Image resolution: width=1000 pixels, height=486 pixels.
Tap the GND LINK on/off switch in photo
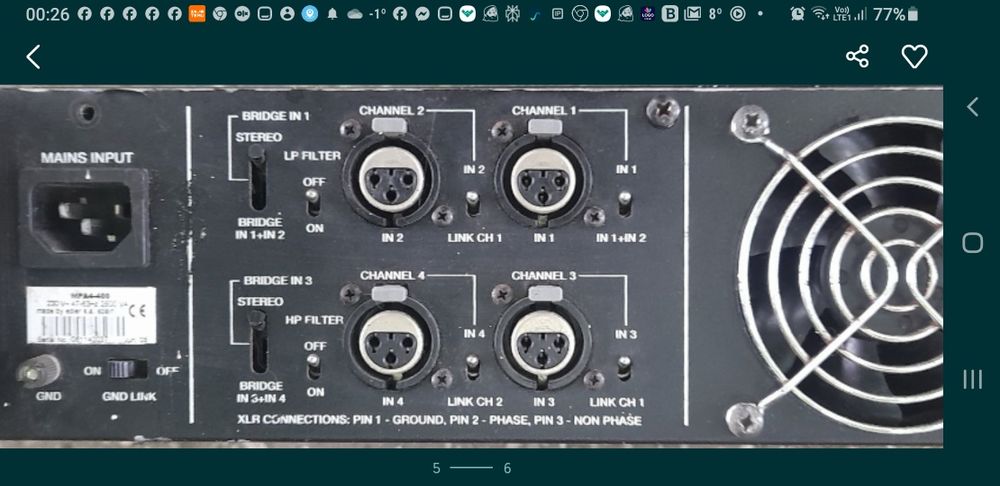click(126, 369)
